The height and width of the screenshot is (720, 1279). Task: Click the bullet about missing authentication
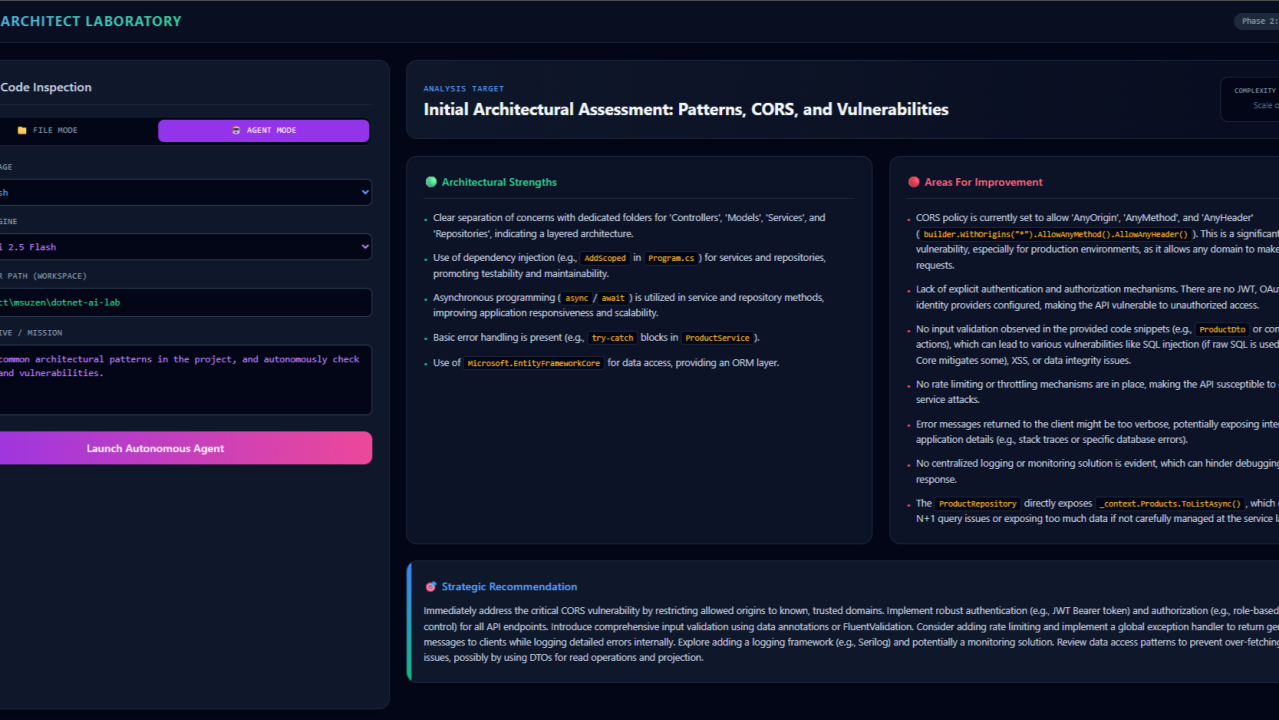(x=1097, y=297)
